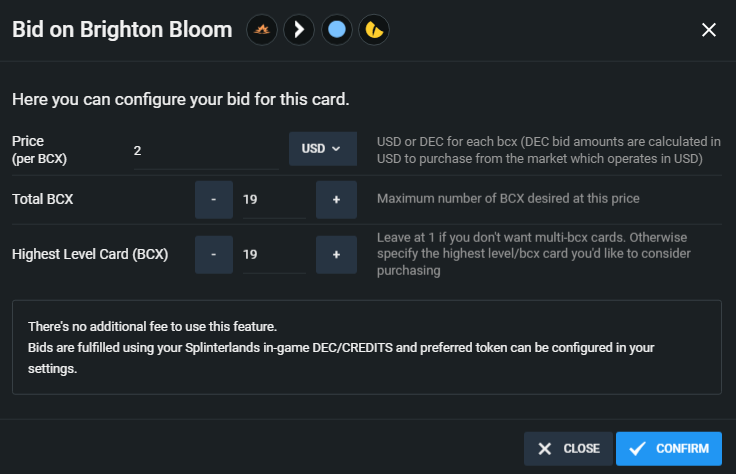Decrease Highest Level Card BCX with minus

click(214, 254)
